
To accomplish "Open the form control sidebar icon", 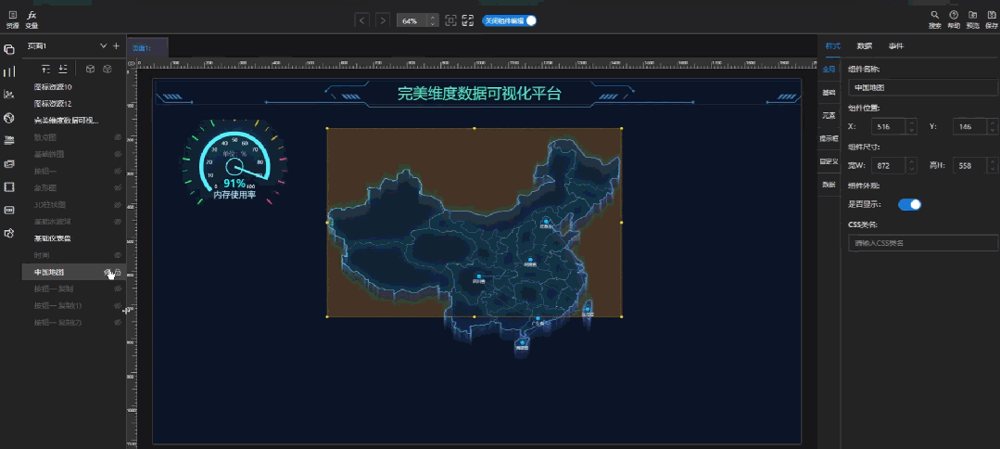I will [x=9, y=210].
